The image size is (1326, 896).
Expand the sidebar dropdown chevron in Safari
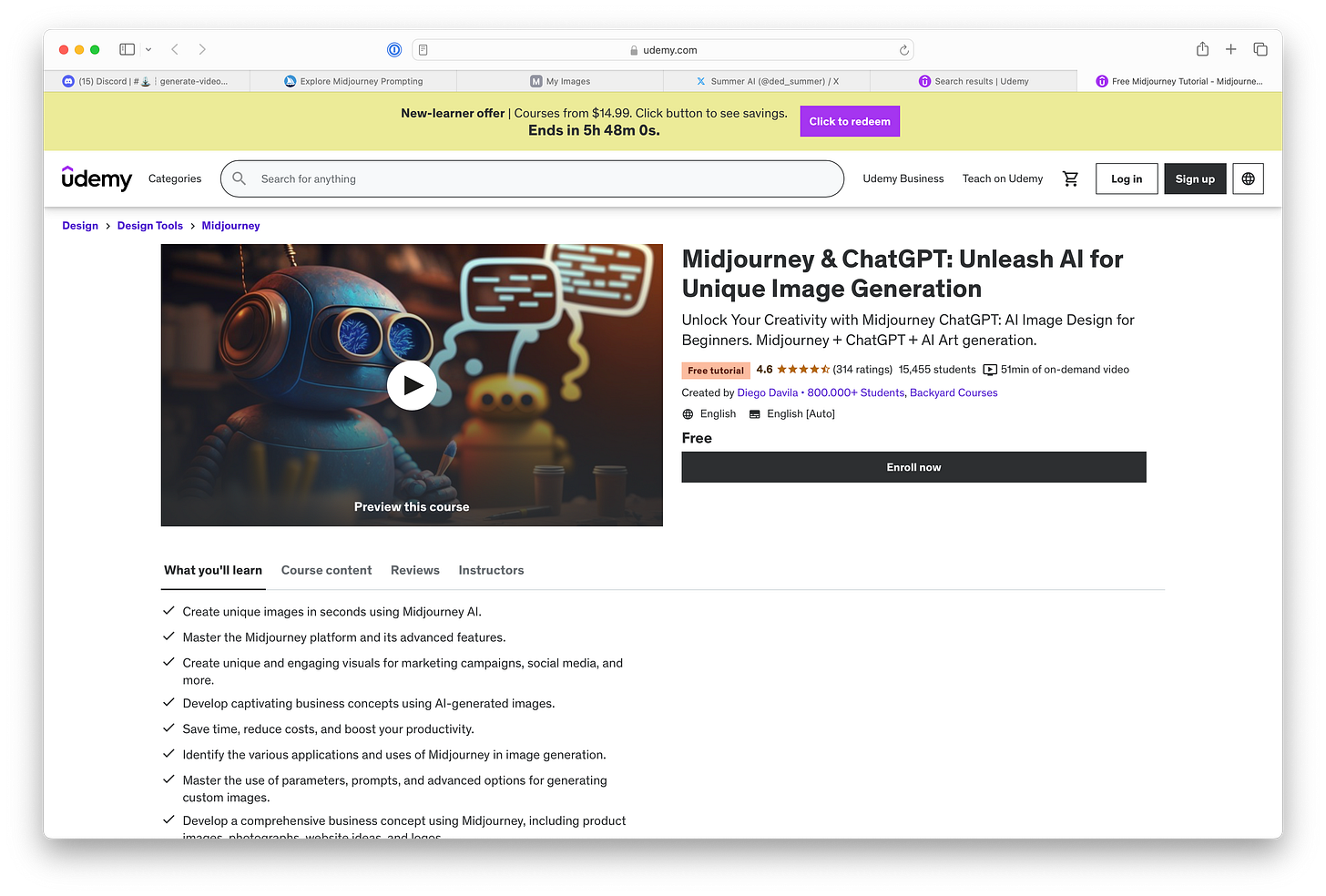click(x=148, y=49)
